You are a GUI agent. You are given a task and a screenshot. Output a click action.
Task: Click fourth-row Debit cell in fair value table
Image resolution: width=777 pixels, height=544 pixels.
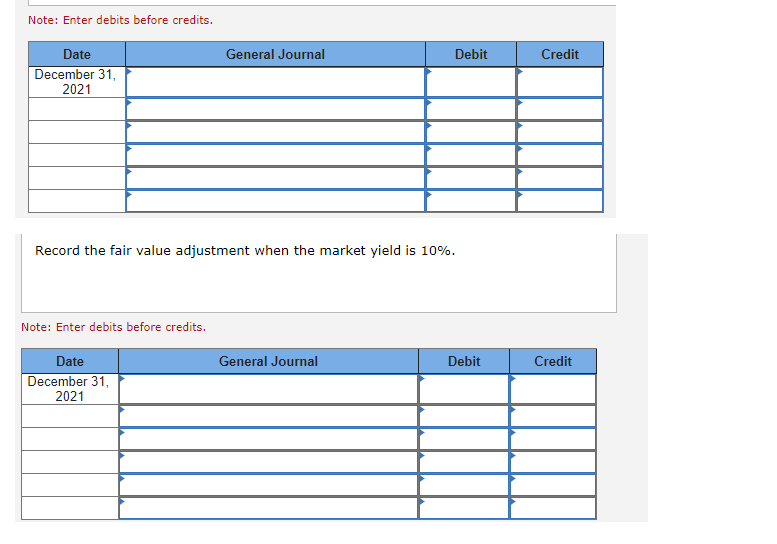(x=464, y=462)
